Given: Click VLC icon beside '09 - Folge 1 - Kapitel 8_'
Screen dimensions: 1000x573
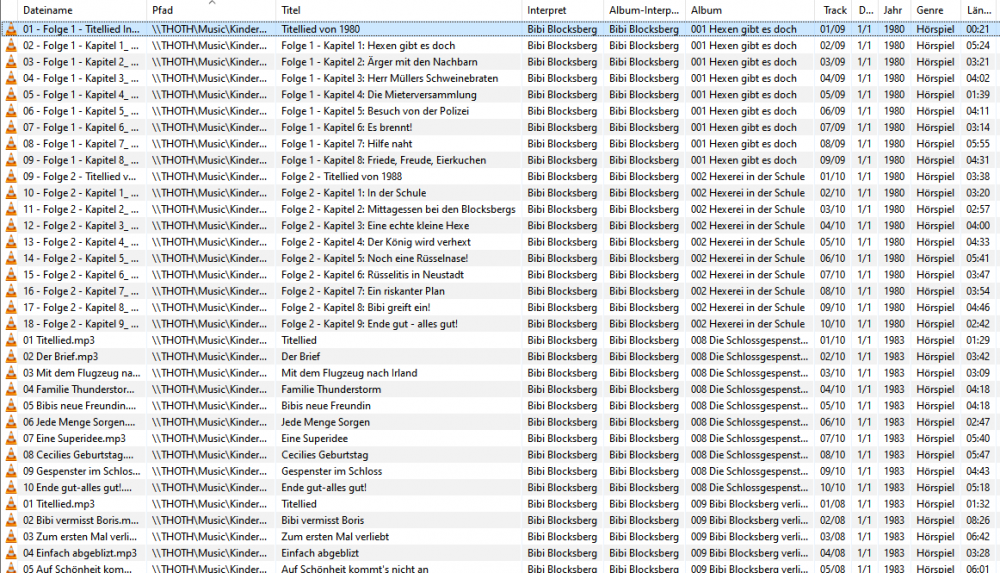Looking at the screenshot, I should tap(11, 160).
